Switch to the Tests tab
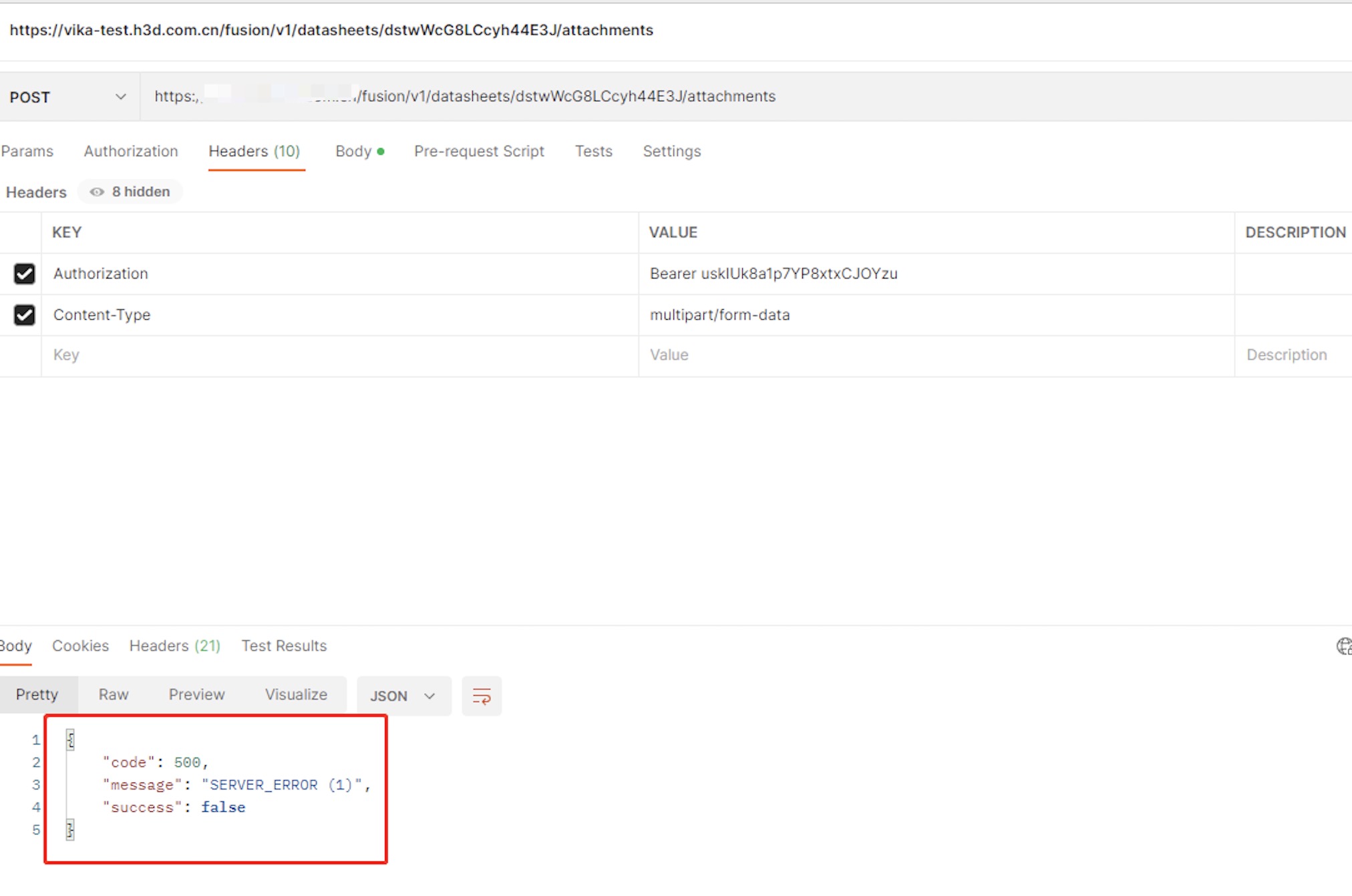Image resolution: width=1352 pixels, height=896 pixels. (x=594, y=152)
